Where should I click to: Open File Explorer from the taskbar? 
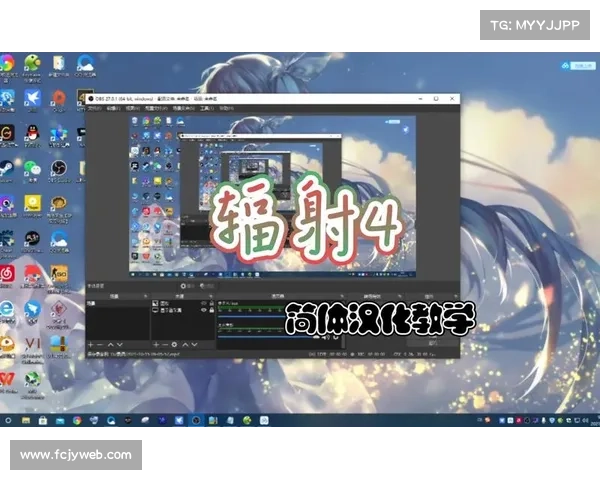(x=26, y=420)
